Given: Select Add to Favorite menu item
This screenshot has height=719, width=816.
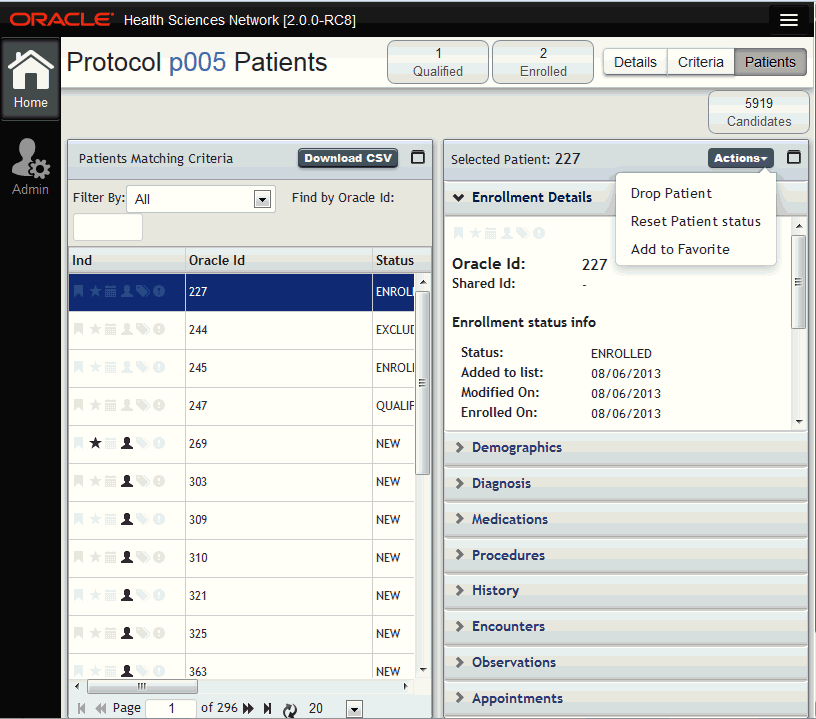Looking at the screenshot, I should [680, 249].
